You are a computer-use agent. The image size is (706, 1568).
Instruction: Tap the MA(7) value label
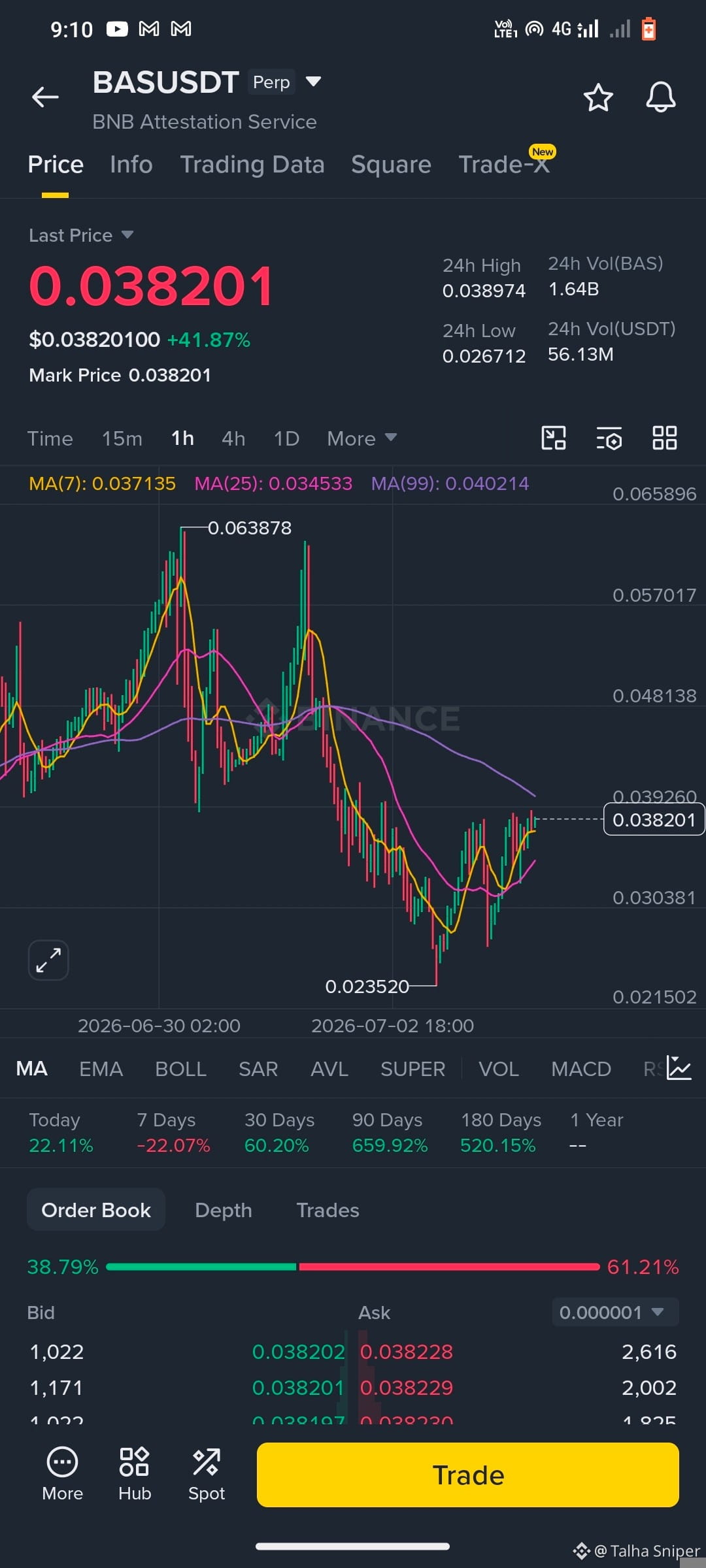point(102,483)
